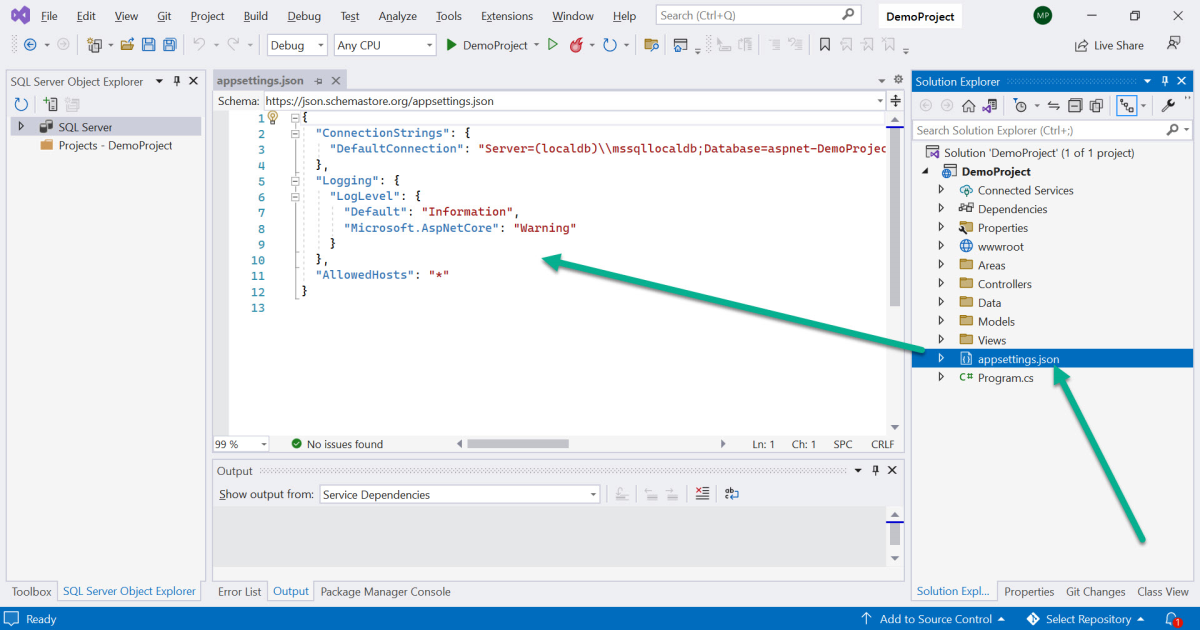Expand the SQL Server tree node

click(21, 127)
